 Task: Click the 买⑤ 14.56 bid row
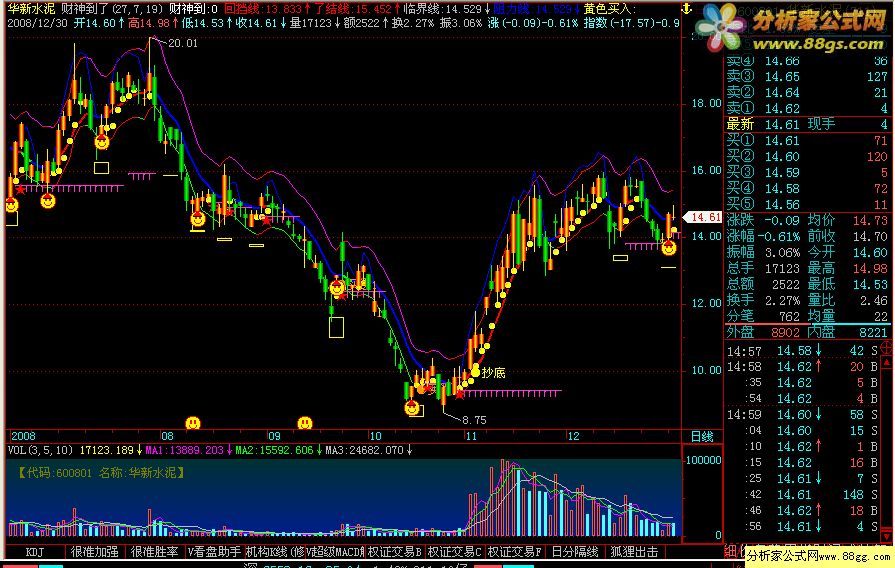[x=807, y=204]
